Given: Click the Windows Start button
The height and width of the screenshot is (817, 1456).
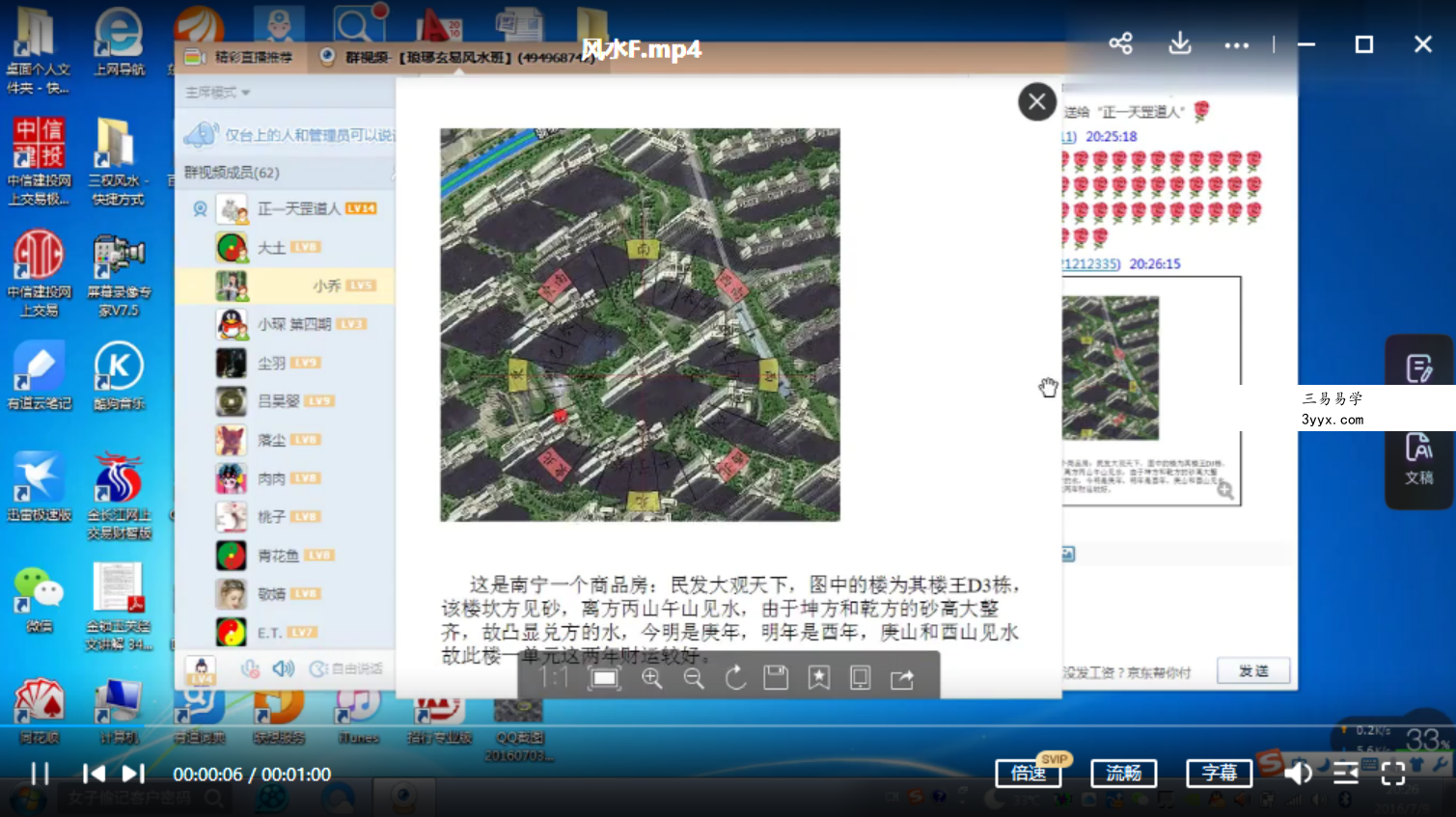Looking at the screenshot, I should (26, 799).
